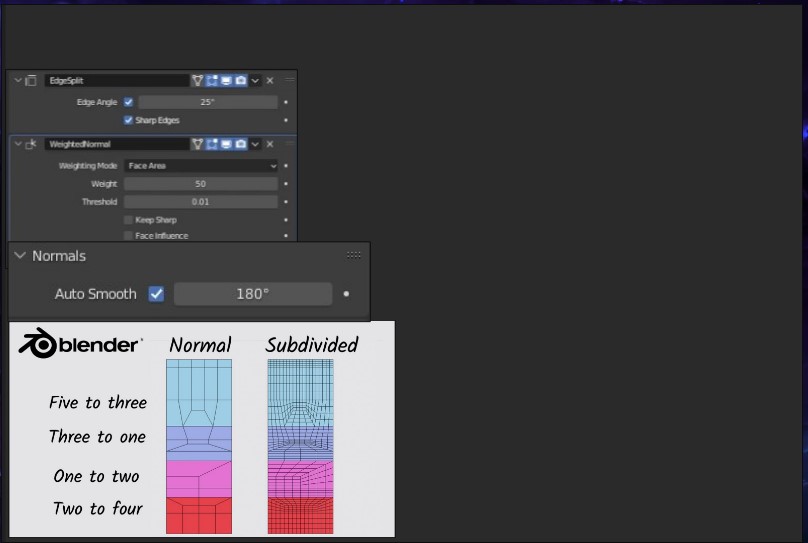Click the 'Two to four' label

pos(98,508)
